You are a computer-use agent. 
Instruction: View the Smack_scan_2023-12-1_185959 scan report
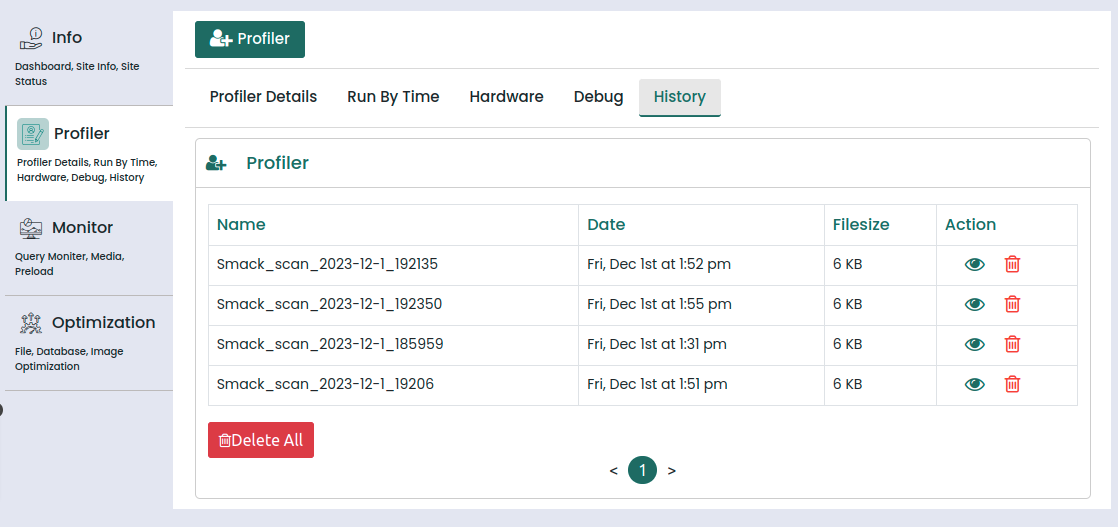tap(974, 344)
